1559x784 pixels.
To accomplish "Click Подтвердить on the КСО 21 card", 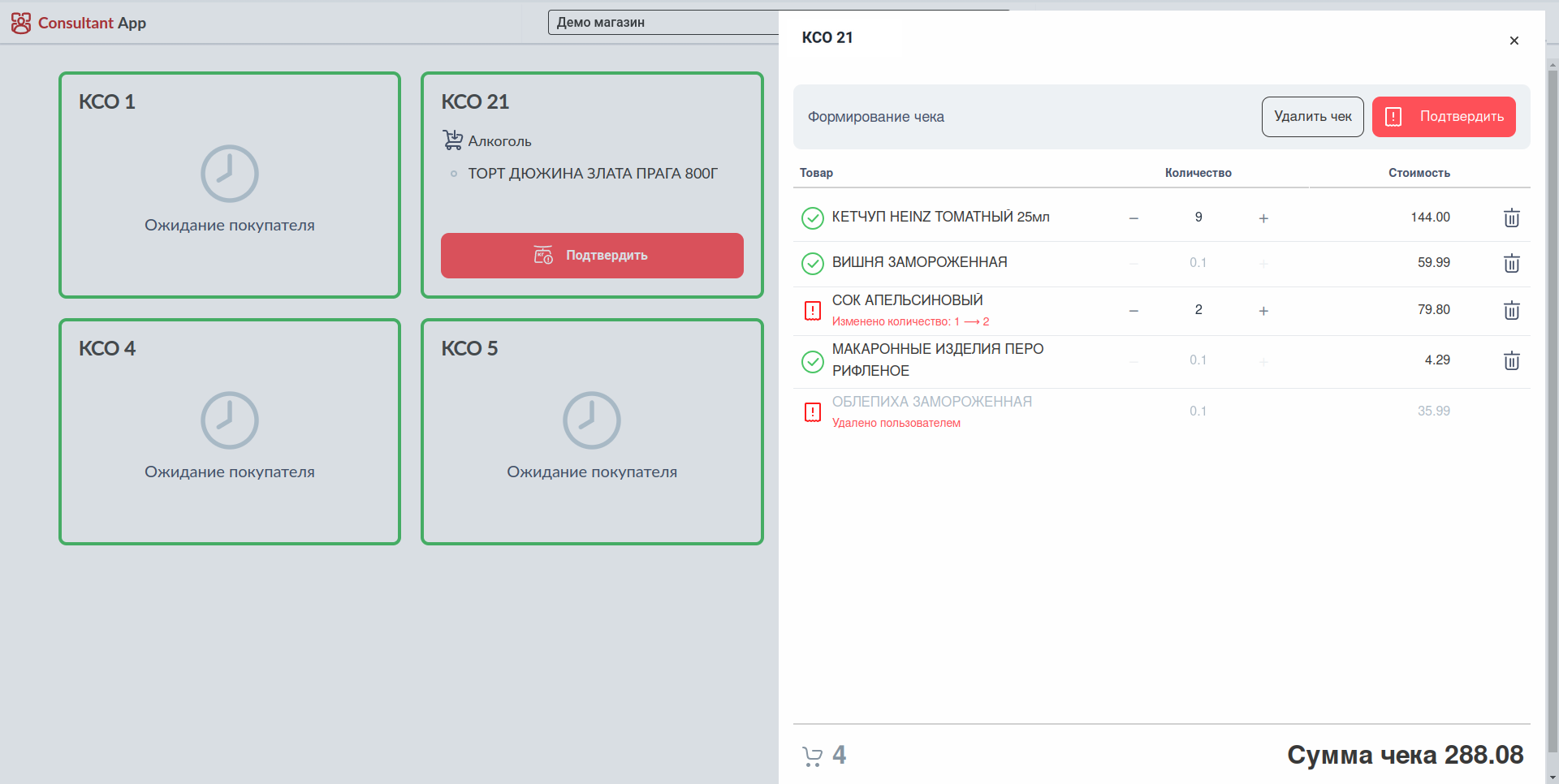I will click(x=592, y=256).
